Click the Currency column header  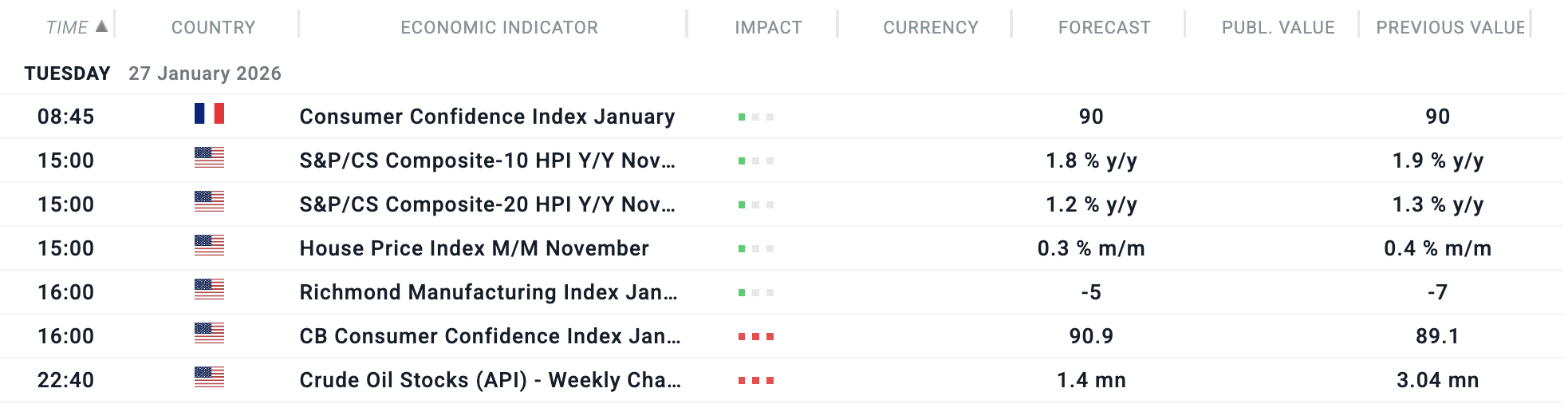pyautogui.click(x=930, y=28)
